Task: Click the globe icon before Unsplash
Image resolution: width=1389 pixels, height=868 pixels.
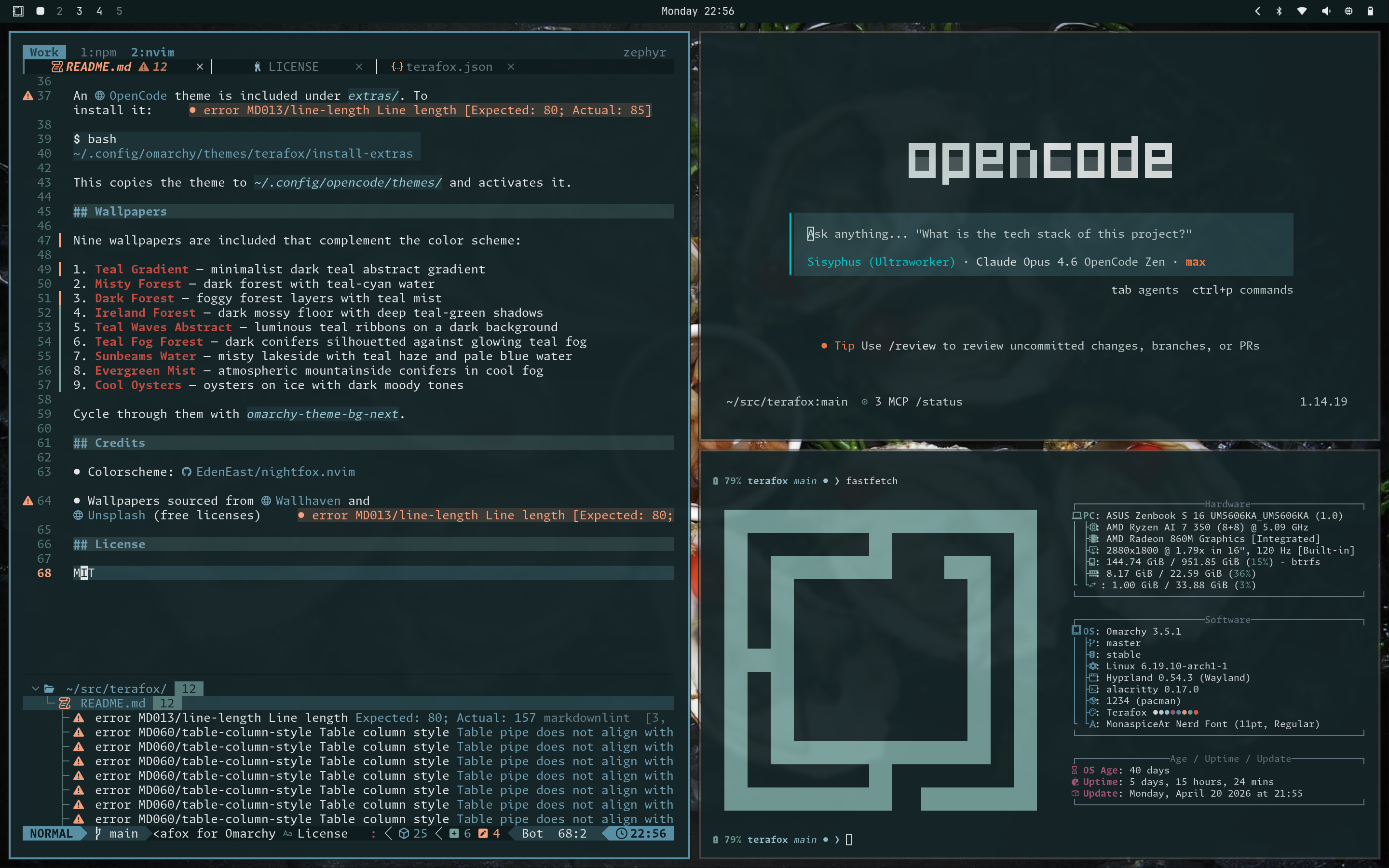Action: [x=78, y=515]
